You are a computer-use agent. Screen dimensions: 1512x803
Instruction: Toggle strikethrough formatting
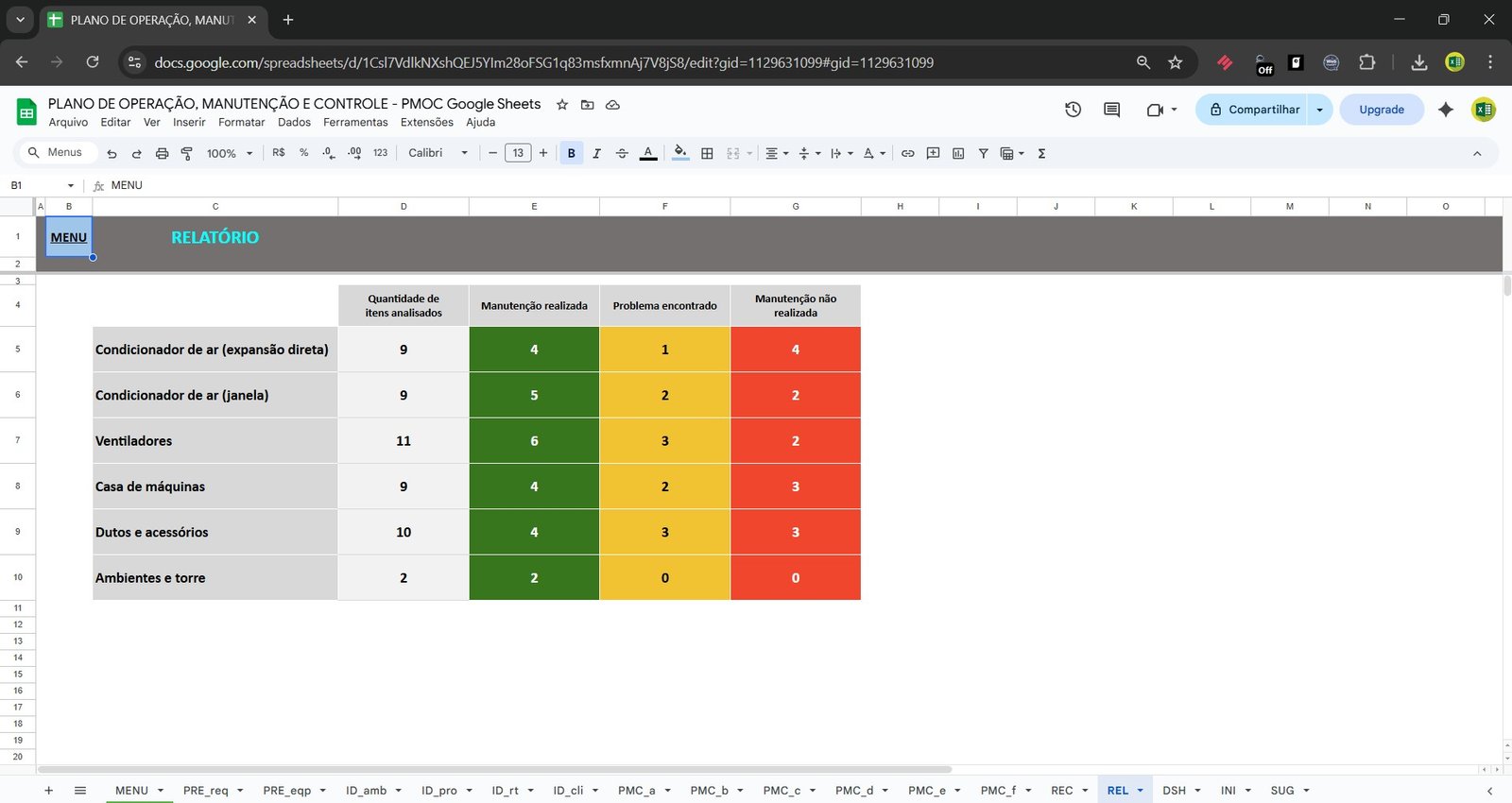click(622, 153)
